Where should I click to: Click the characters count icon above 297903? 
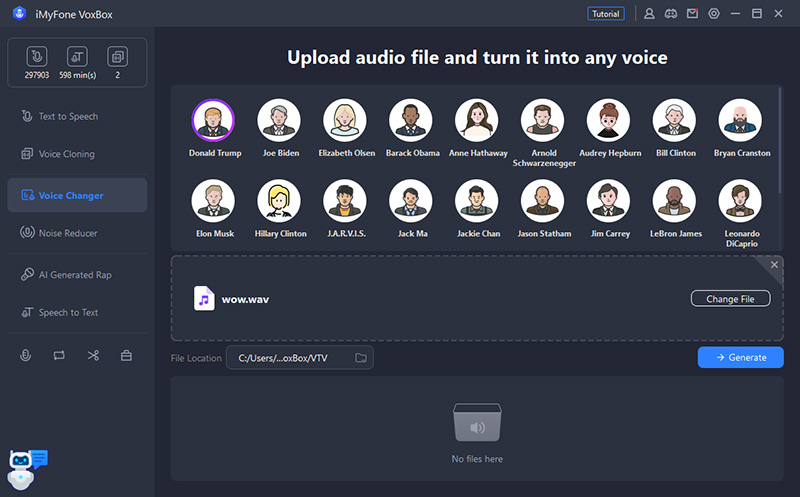37,57
